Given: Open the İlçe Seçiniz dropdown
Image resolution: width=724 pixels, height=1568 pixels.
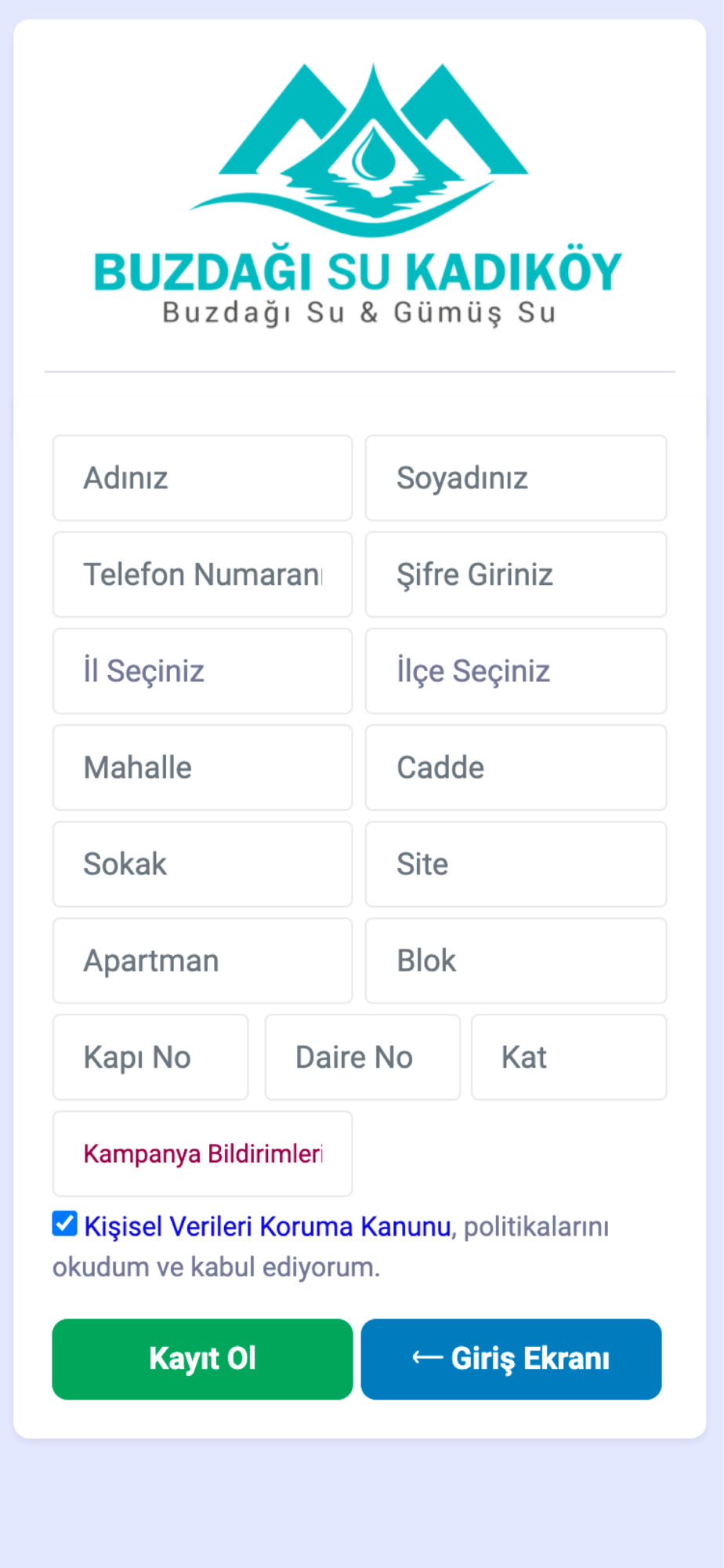Looking at the screenshot, I should pos(516,671).
